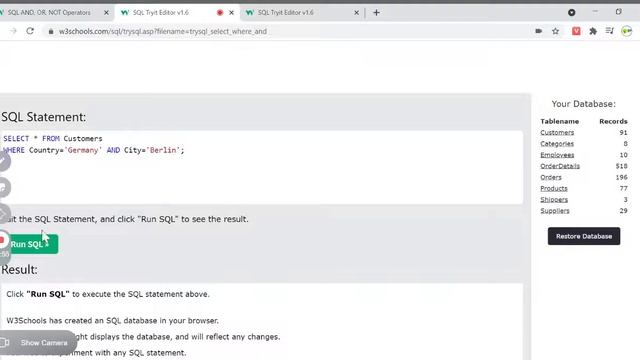Screen dimensions: 640x360
Task: Open the browser profile avatar
Action: pos(627,31)
